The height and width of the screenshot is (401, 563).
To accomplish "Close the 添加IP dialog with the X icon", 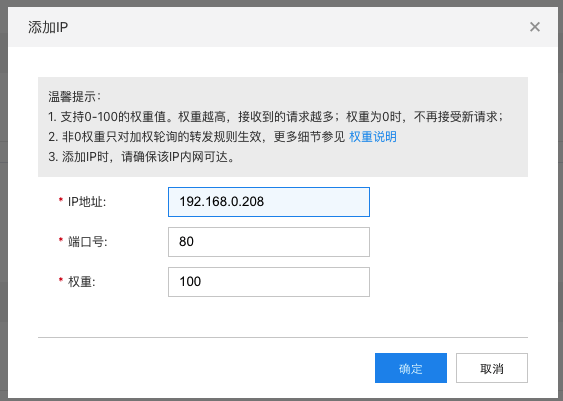I will pyautogui.click(x=535, y=27).
